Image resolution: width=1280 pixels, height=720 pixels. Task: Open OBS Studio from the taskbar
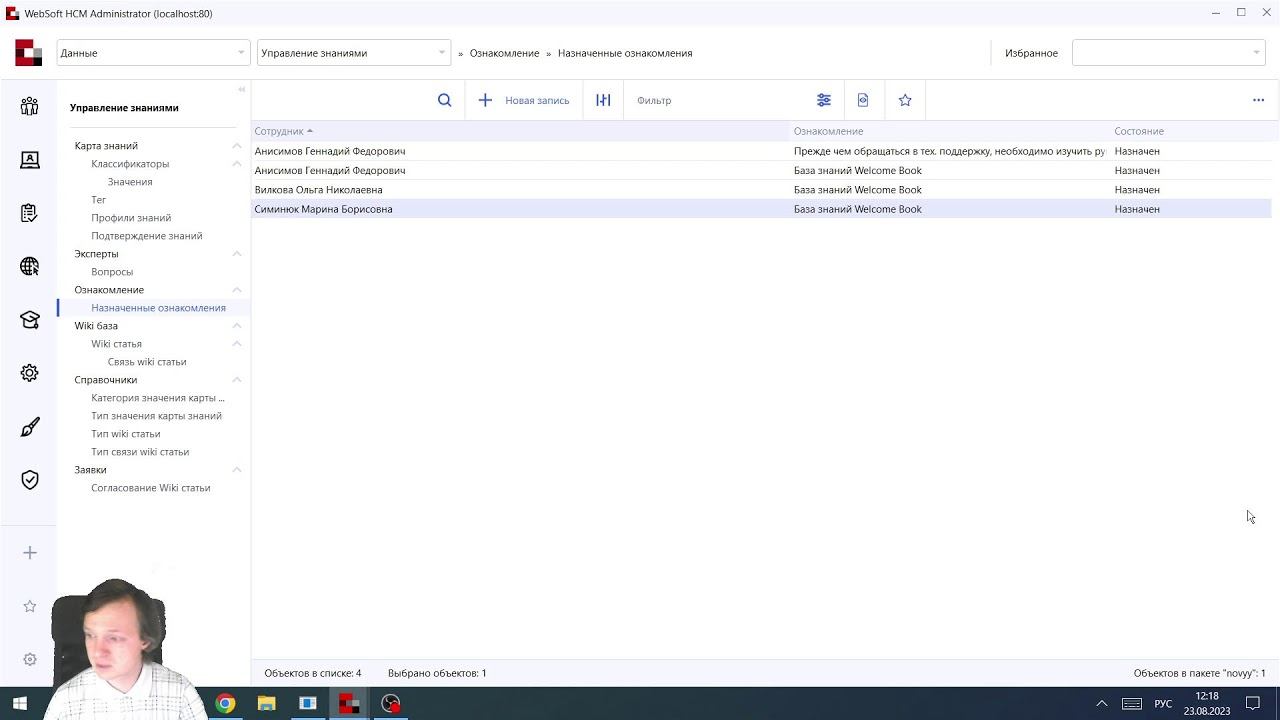pyautogui.click(x=390, y=703)
